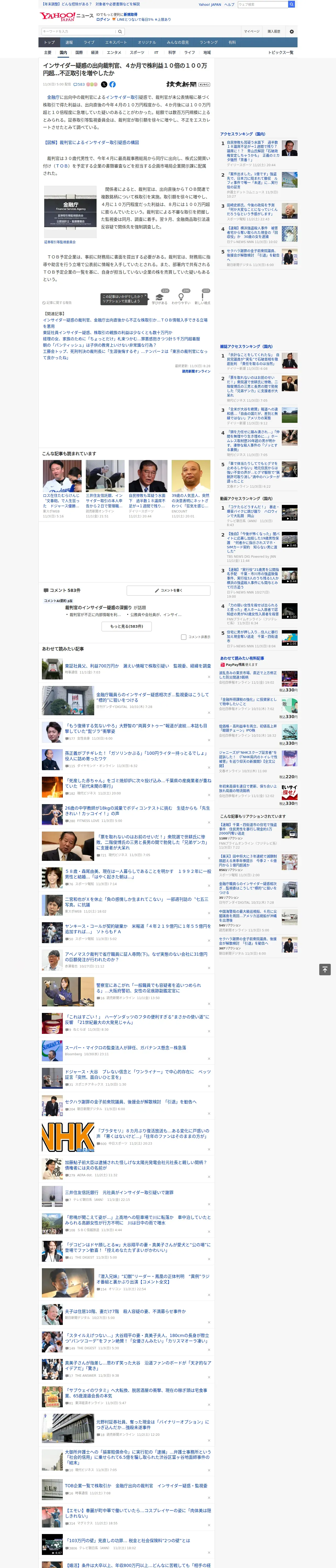The image size is (336, 1568).
Task: Click the scroll-to-top arrow button
Action: (325, 970)
